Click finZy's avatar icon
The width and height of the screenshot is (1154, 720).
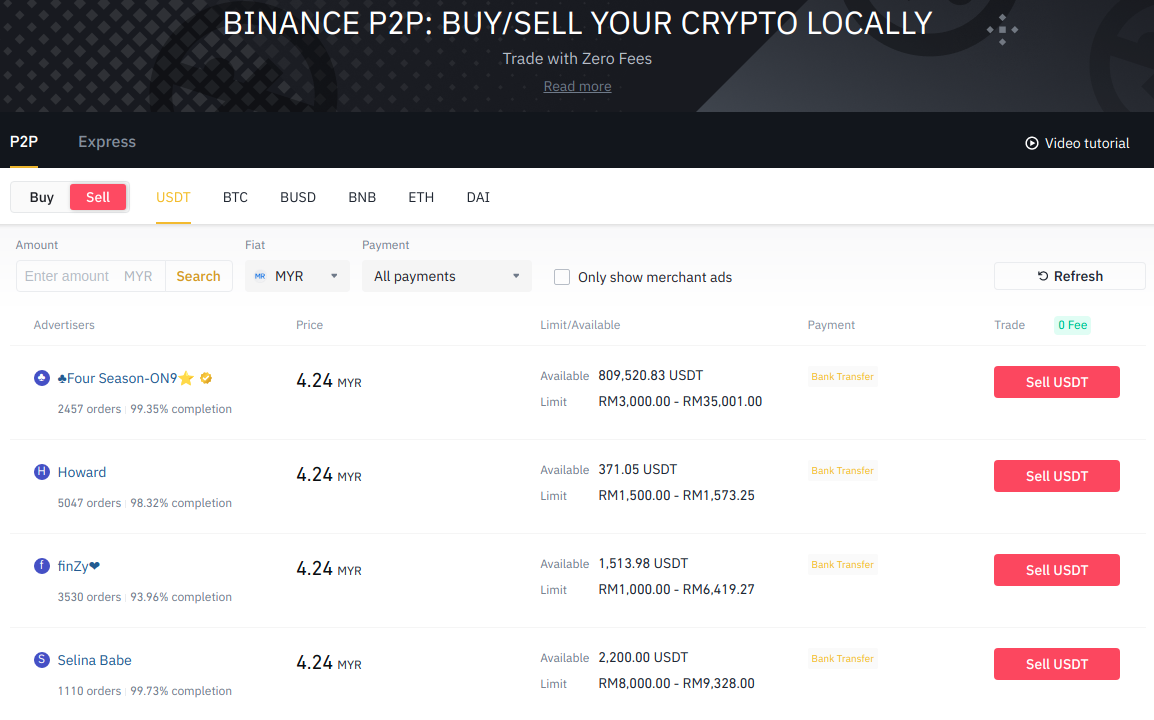42,566
